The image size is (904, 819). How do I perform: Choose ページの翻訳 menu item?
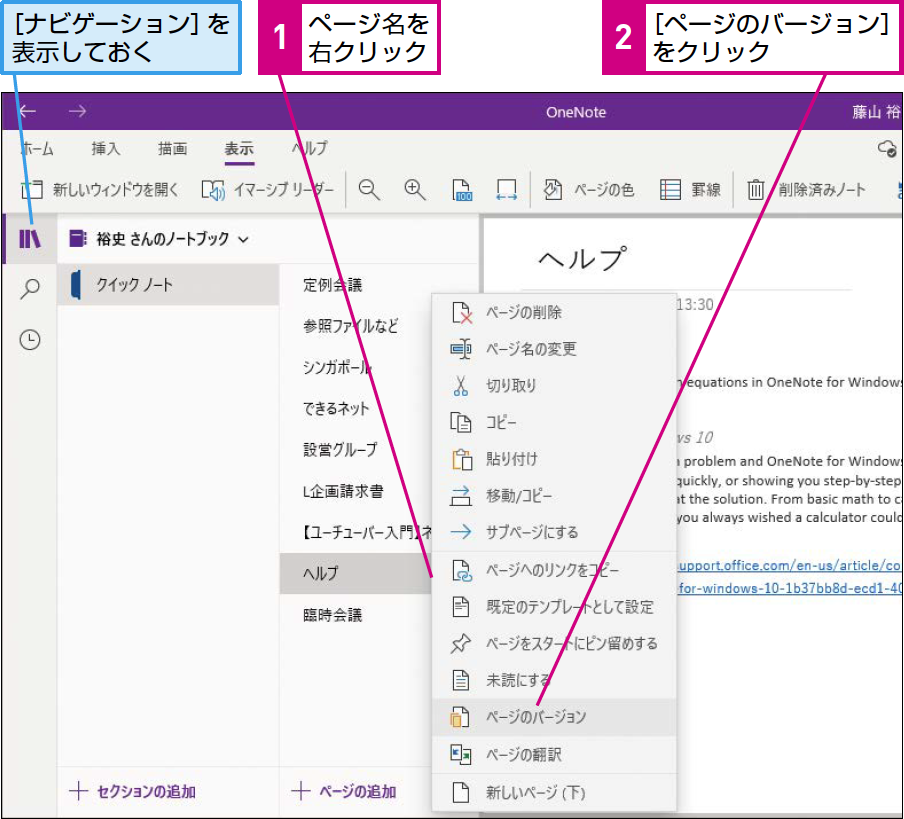coord(554,754)
